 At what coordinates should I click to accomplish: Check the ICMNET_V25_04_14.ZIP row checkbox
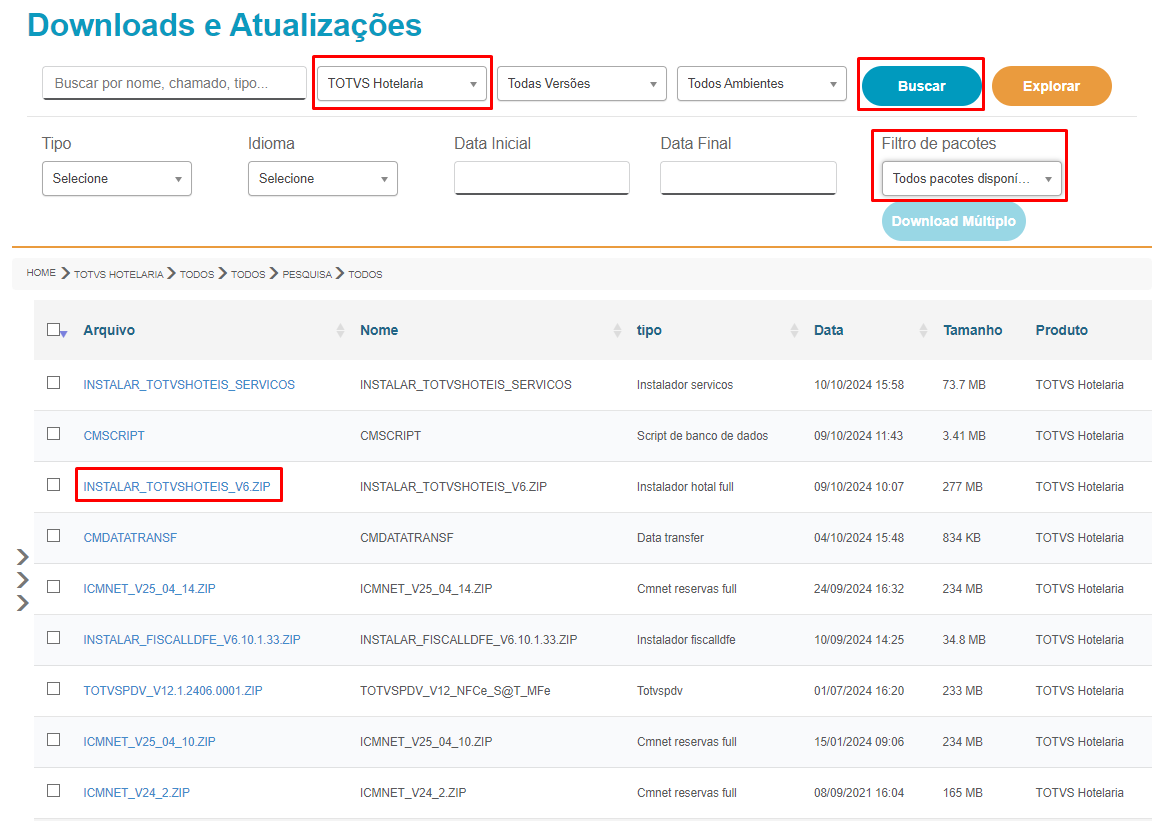tap(53, 586)
